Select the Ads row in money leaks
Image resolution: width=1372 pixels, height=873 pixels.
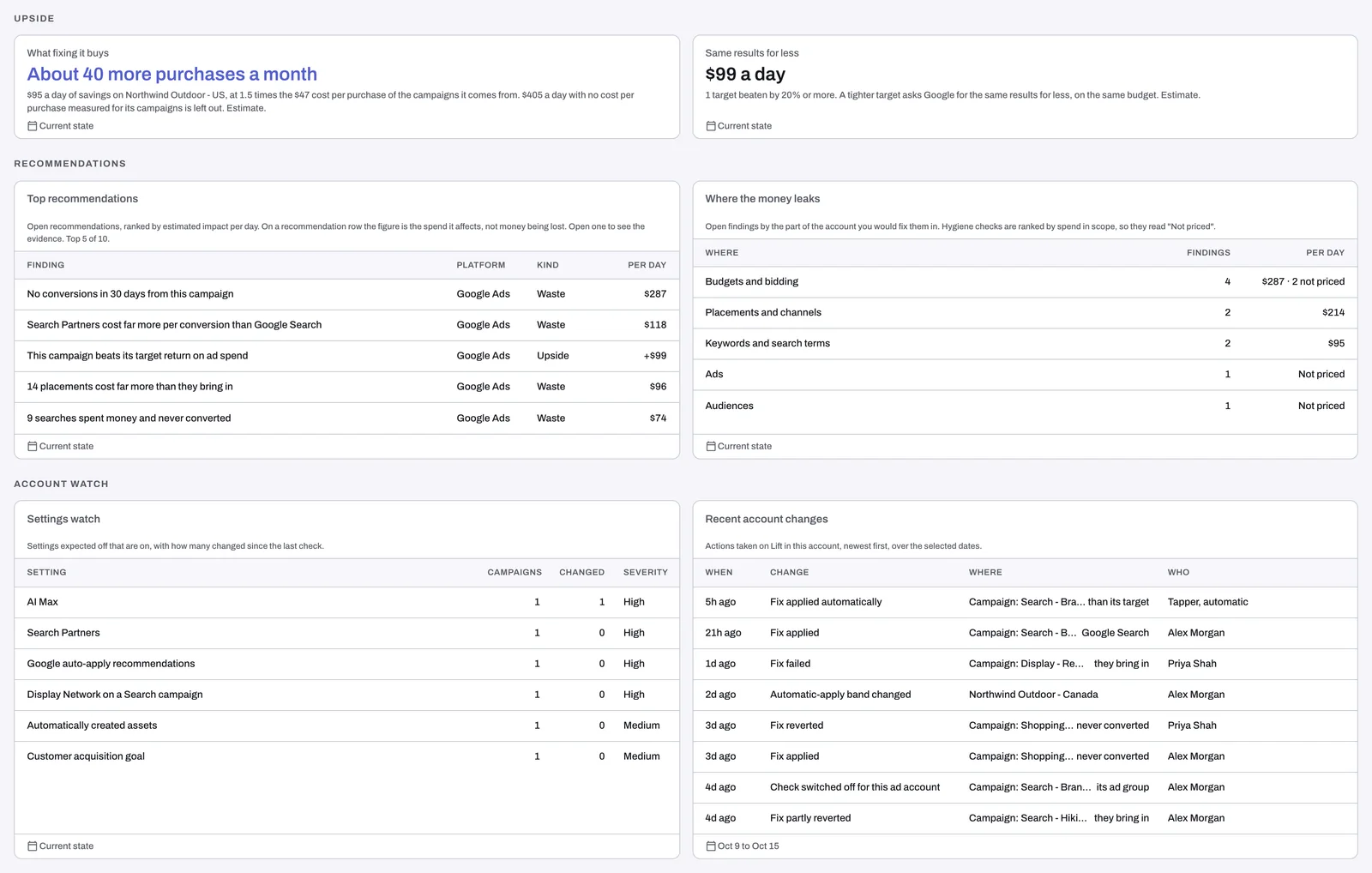point(1025,374)
